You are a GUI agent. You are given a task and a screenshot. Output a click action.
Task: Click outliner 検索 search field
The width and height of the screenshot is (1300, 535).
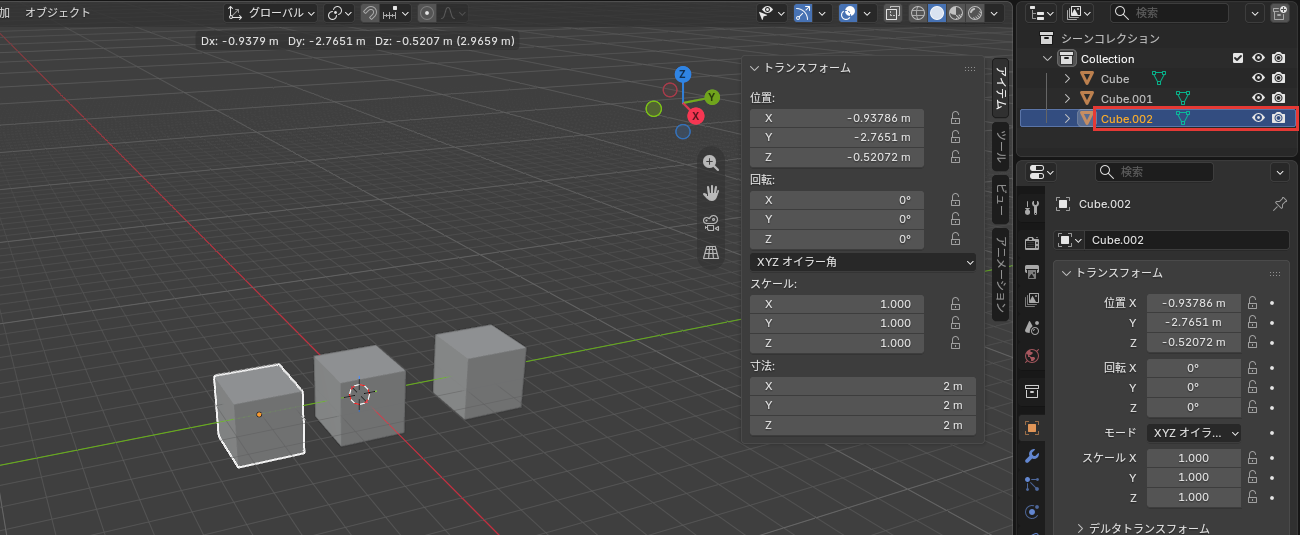[x=1169, y=13]
